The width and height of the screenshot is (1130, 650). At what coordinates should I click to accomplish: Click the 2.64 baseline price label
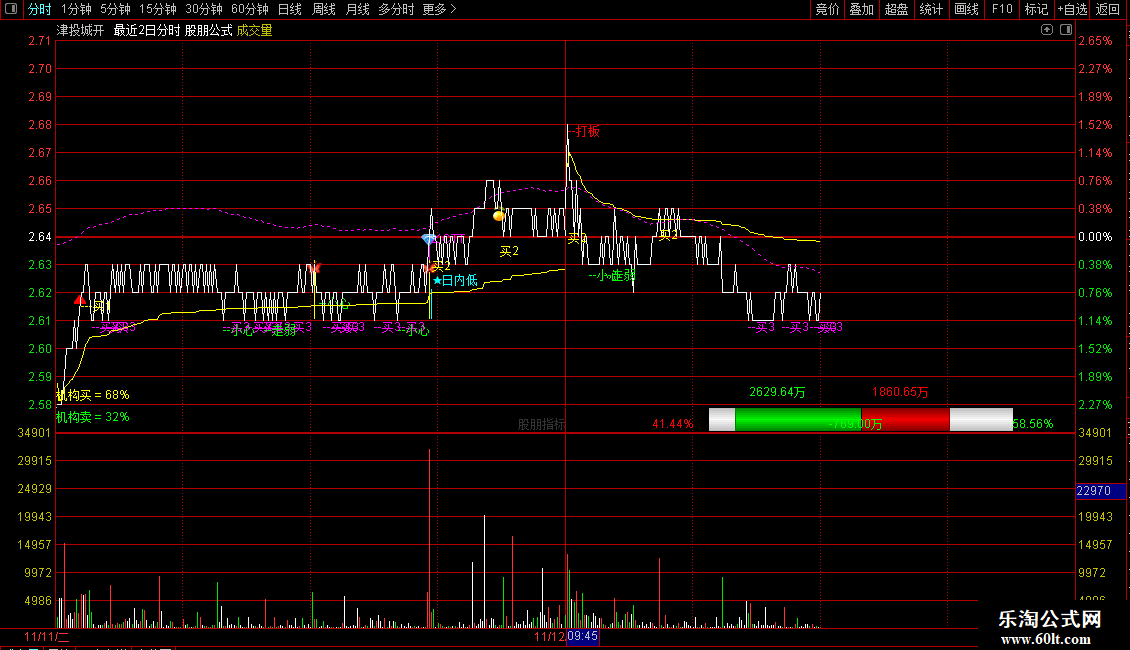[40, 237]
